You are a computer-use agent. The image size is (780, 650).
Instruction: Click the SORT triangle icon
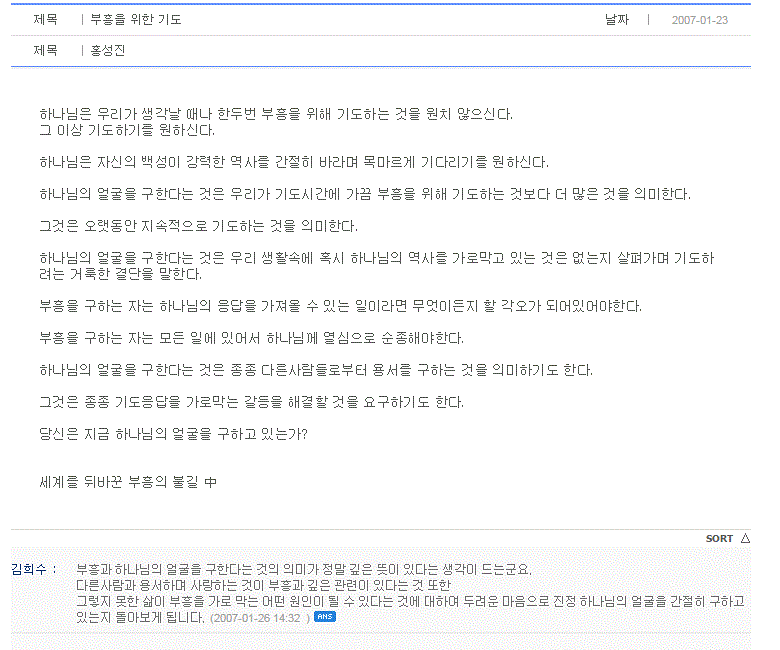pyautogui.click(x=745, y=538)
